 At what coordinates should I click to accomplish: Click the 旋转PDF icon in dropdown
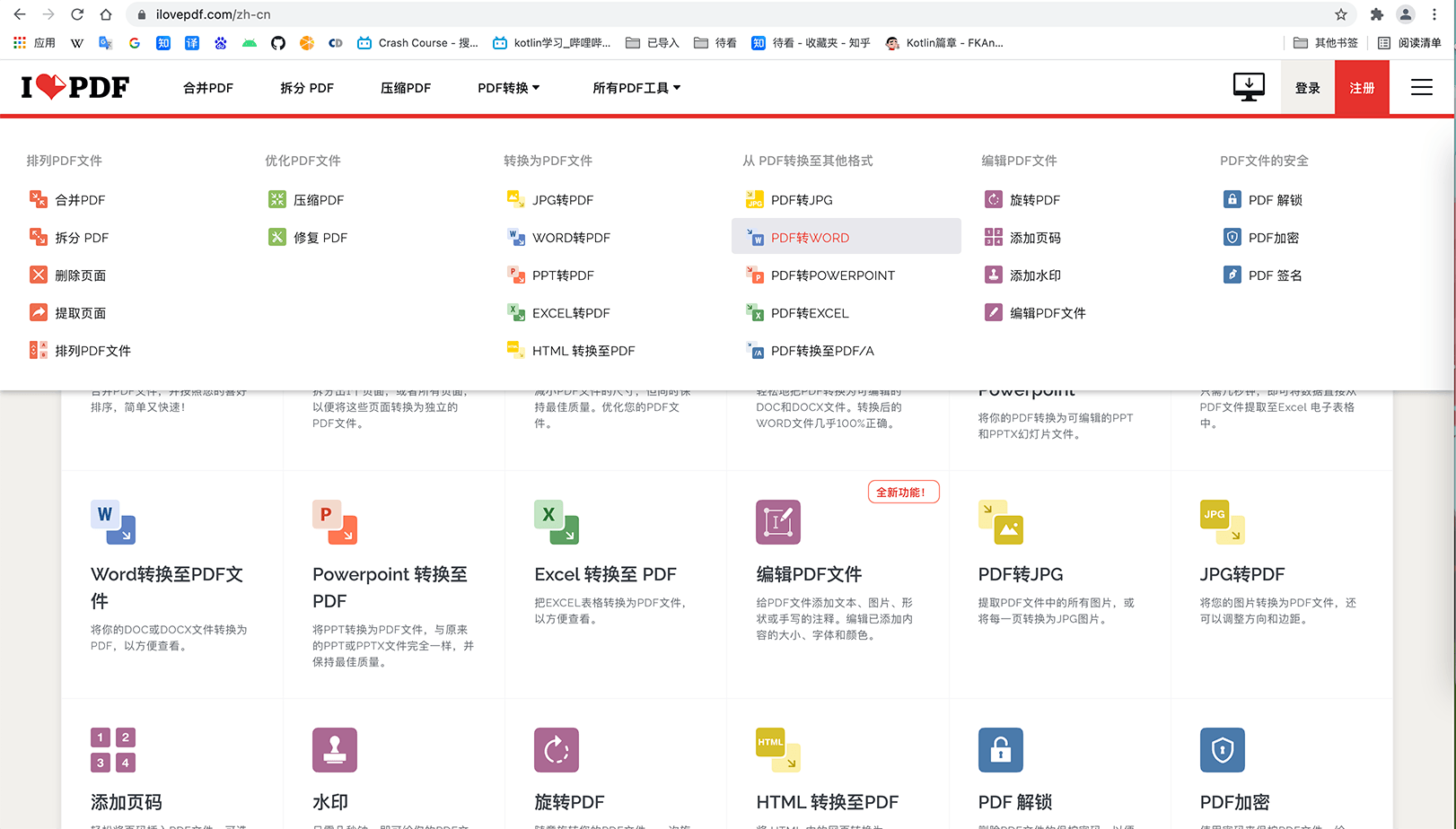point(993,199)
